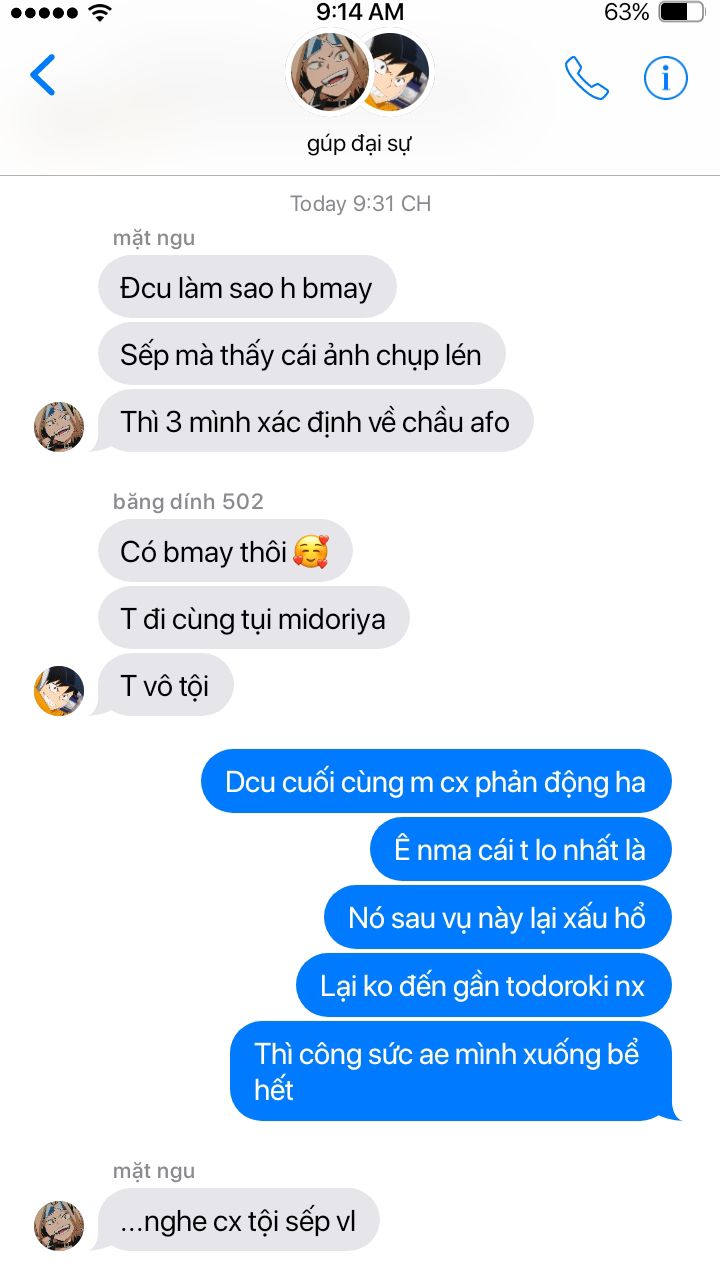
Task: Select message Lại ko đến gần todoroki
Action: (483, 985)
